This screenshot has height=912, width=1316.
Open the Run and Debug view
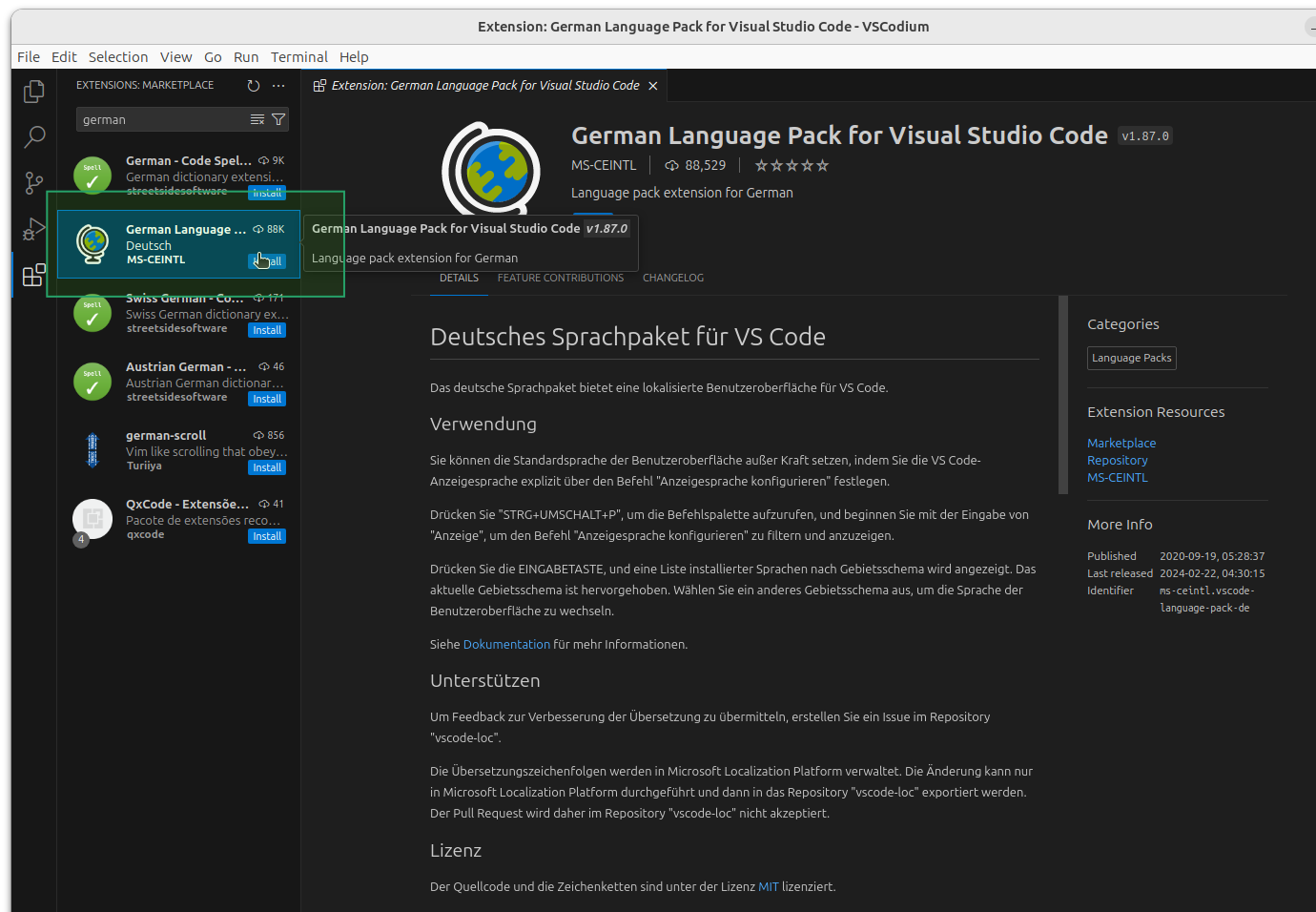[33, 228]
